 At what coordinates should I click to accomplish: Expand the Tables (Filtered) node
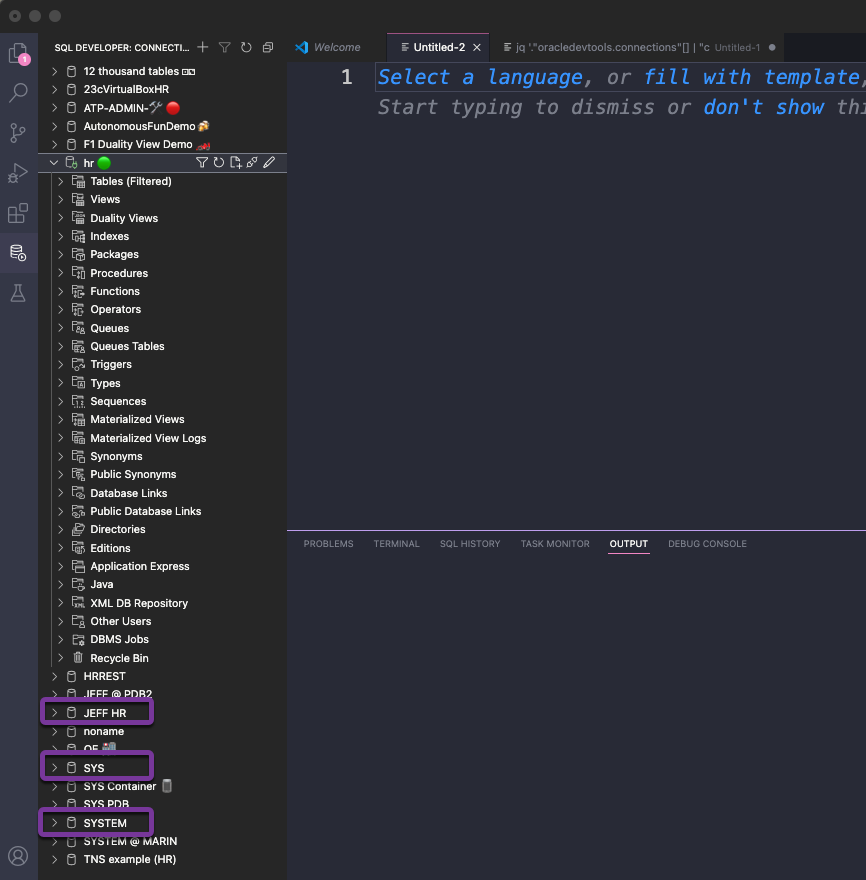[x=61, y=181]
